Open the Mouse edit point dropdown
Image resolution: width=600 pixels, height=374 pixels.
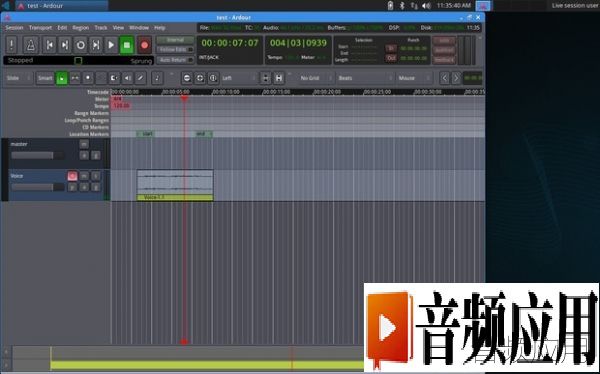point(414,78)
